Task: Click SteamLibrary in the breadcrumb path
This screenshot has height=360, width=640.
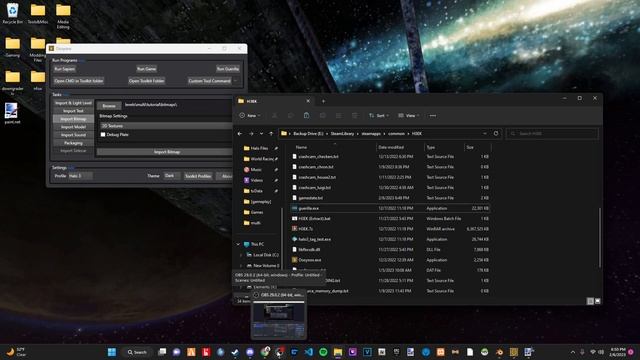Action: click(342, 133)
